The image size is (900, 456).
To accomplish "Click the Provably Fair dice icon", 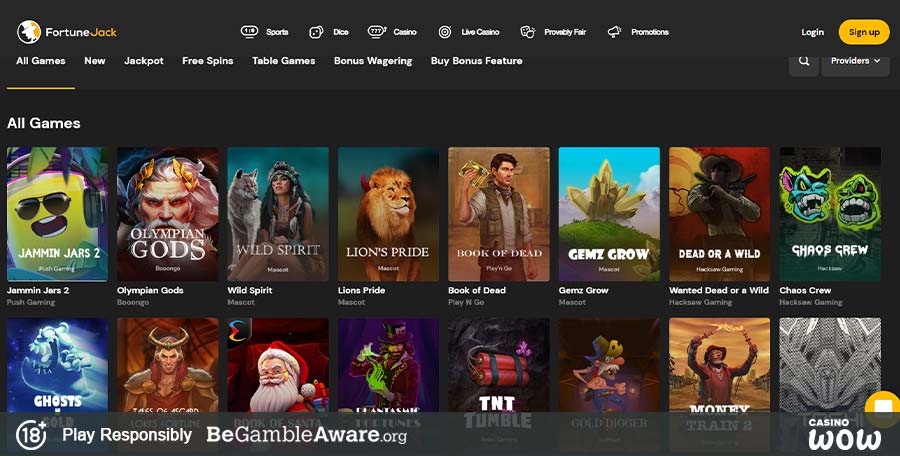I will click(527, 32).
